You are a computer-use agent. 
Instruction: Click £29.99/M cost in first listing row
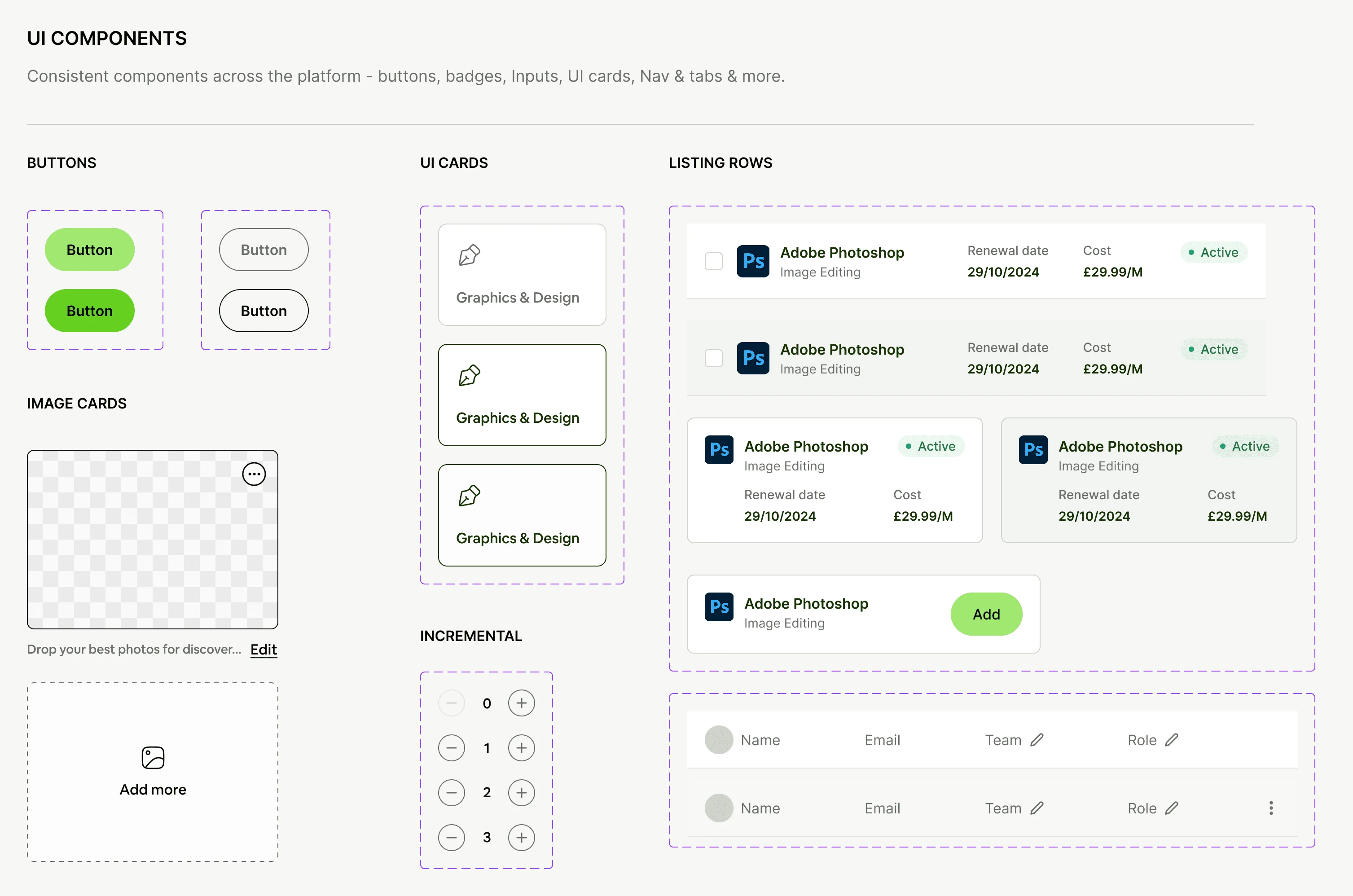tap(1113, 272)
